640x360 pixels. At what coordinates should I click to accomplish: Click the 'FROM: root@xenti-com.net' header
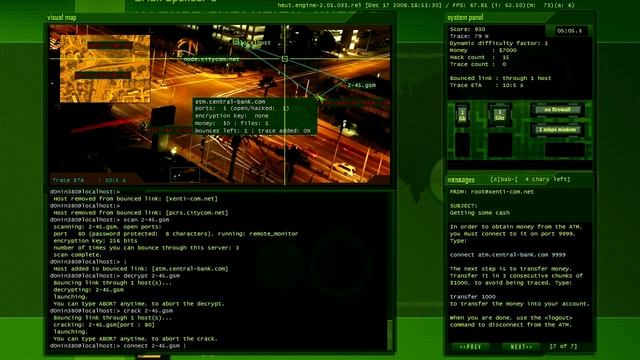point(491,191)
